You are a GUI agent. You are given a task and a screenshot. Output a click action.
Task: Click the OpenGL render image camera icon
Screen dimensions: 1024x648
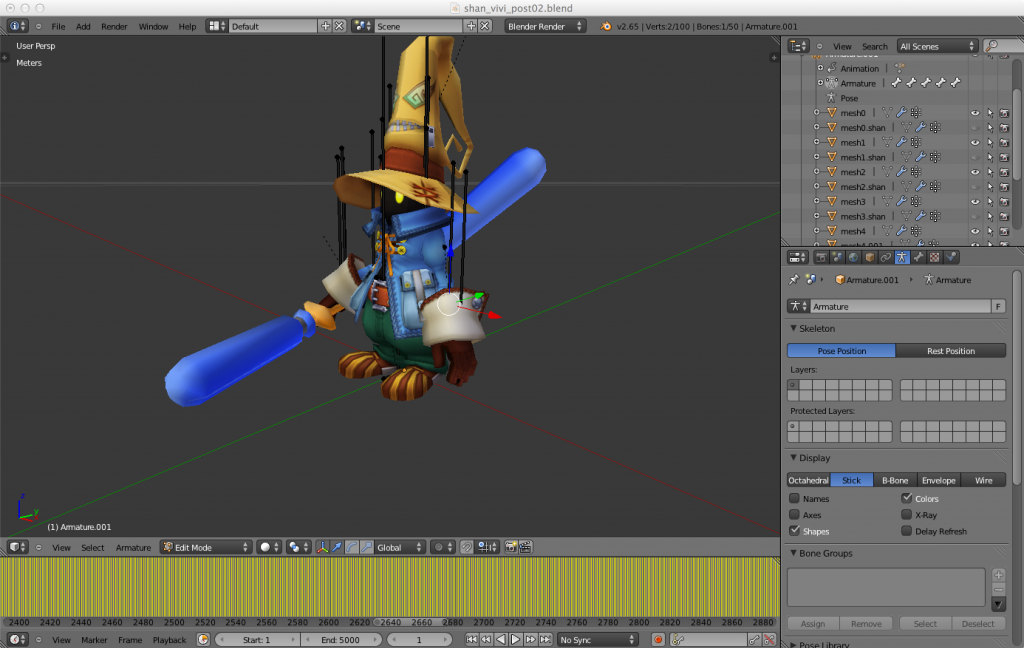click(511, 547)
